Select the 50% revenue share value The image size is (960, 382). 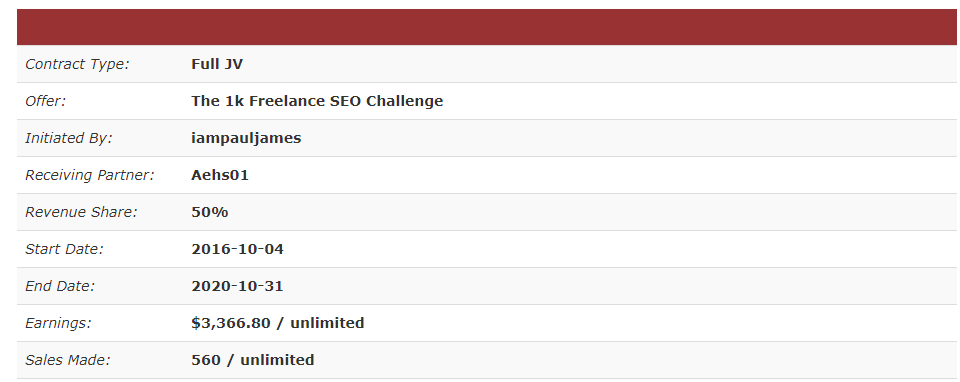(x=209, y=212)
